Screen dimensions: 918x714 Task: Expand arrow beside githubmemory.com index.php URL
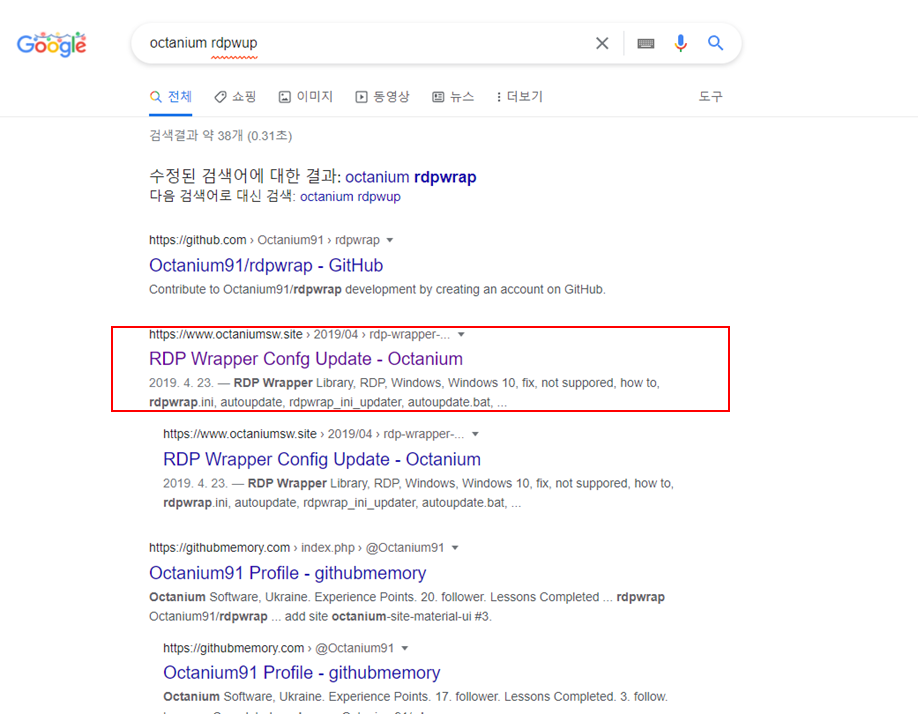pyautogui.click(x=455, y=548)
